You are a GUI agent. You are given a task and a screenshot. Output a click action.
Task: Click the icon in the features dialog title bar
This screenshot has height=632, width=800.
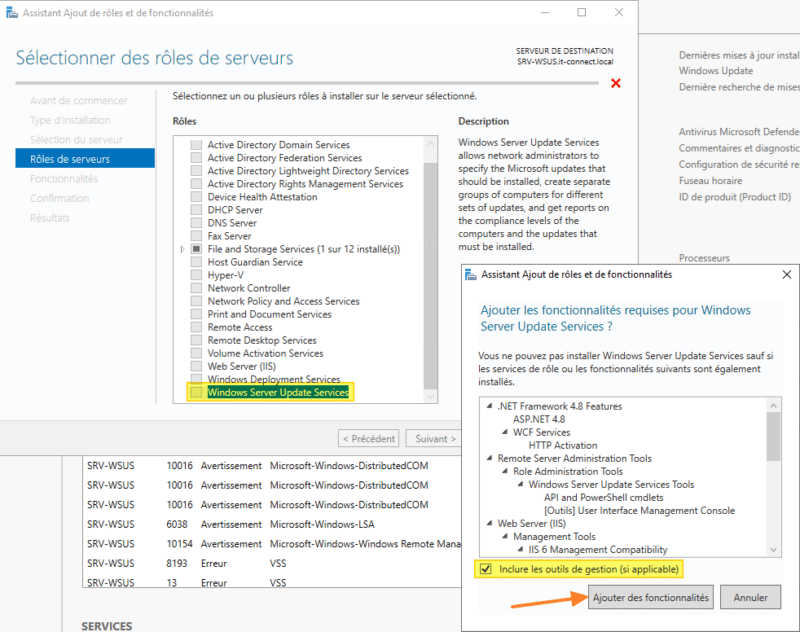pos(471,274)
